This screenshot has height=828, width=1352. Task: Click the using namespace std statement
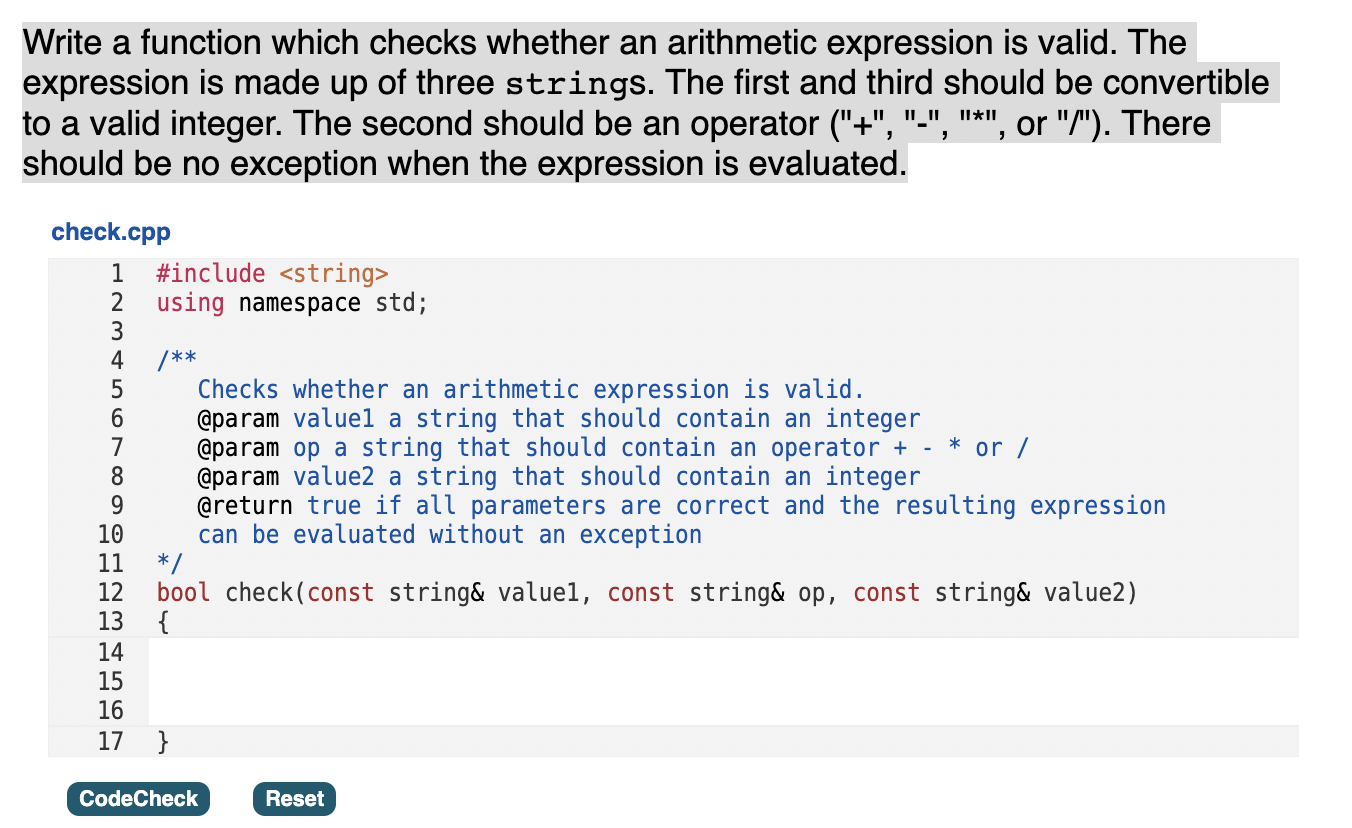(290, 302)
